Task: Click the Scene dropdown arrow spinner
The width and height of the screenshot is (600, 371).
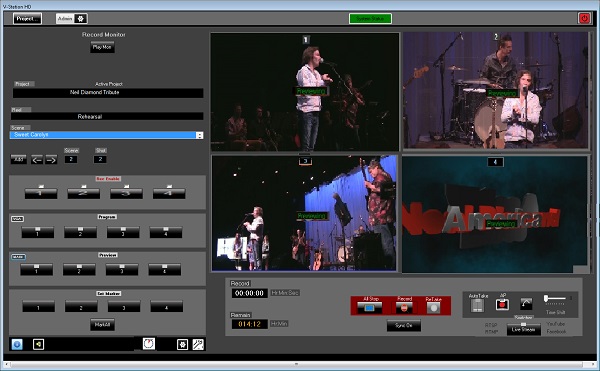Action: point(199,135)
